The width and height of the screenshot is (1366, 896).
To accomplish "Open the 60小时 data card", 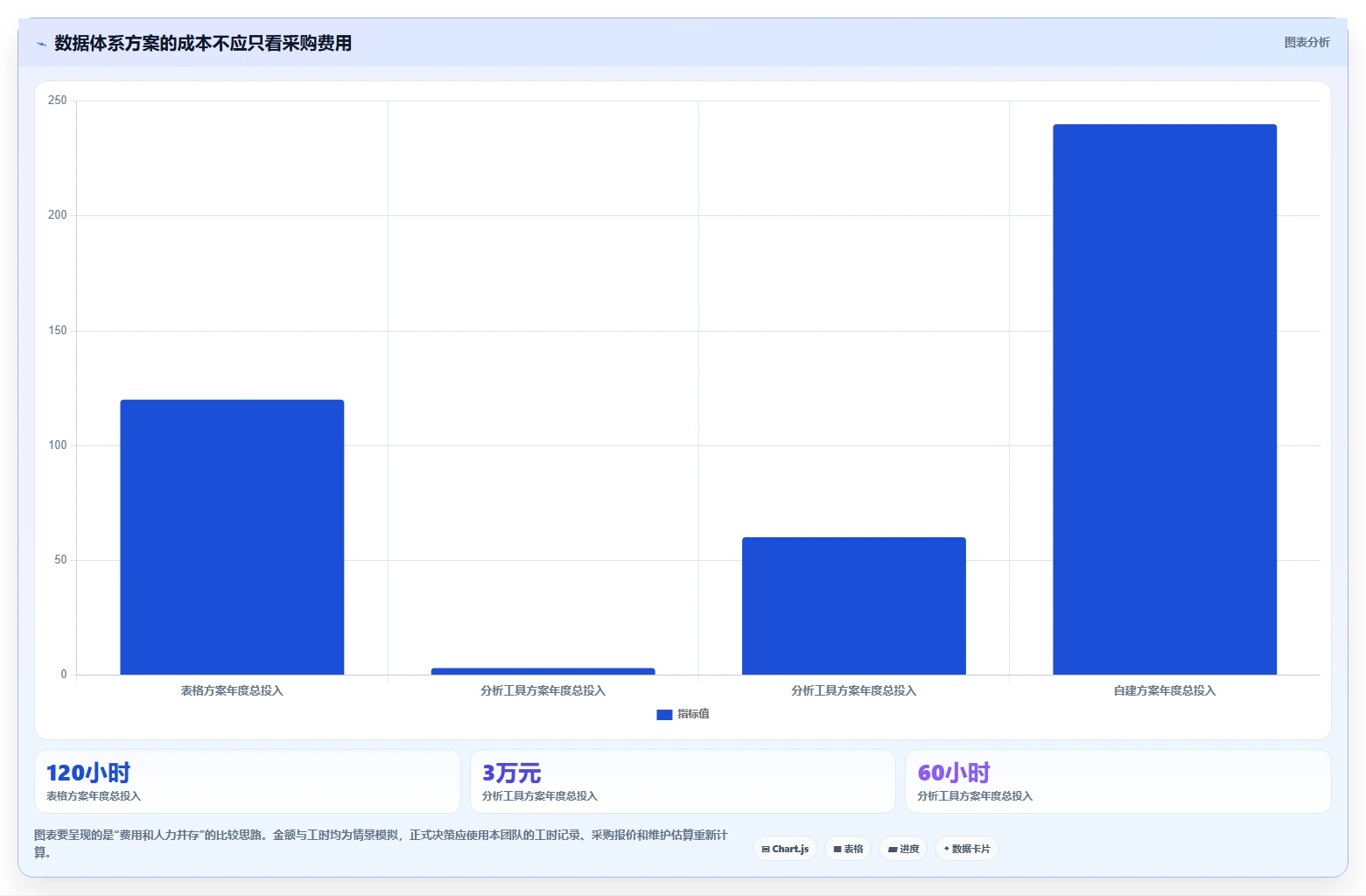I will pos(1118,781).
